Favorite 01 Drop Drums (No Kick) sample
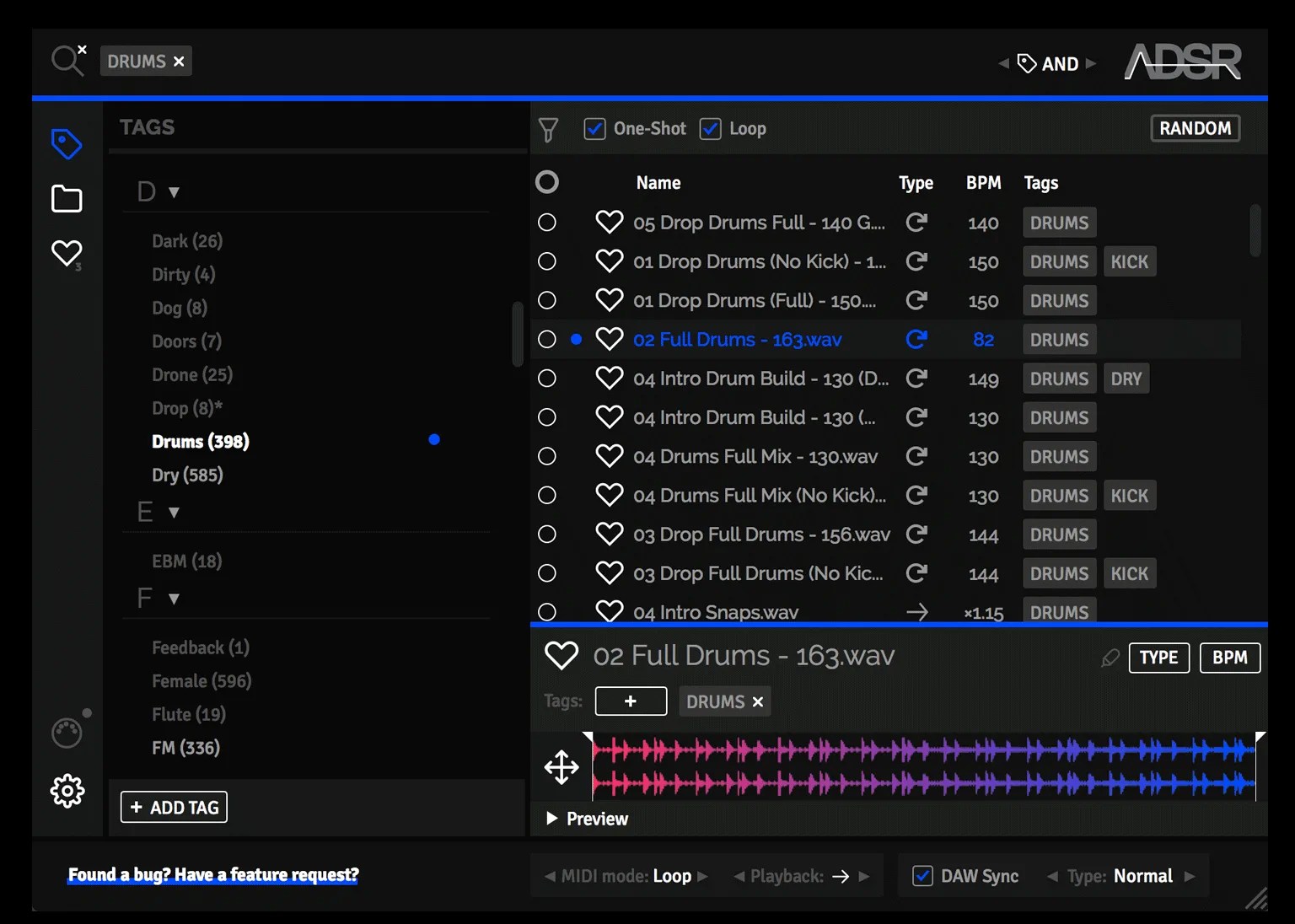The width and height of the screenshot is (1295, 924). 609,261
